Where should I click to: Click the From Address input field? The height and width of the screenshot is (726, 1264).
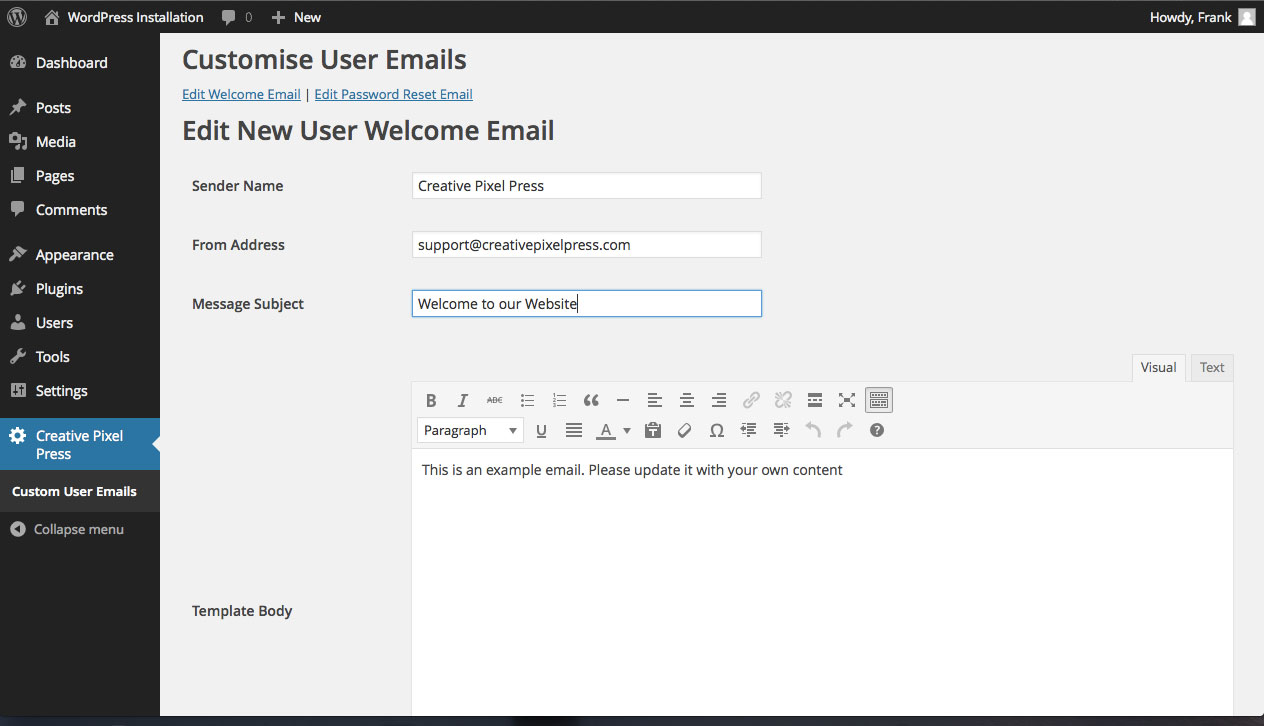click(587, 245)
